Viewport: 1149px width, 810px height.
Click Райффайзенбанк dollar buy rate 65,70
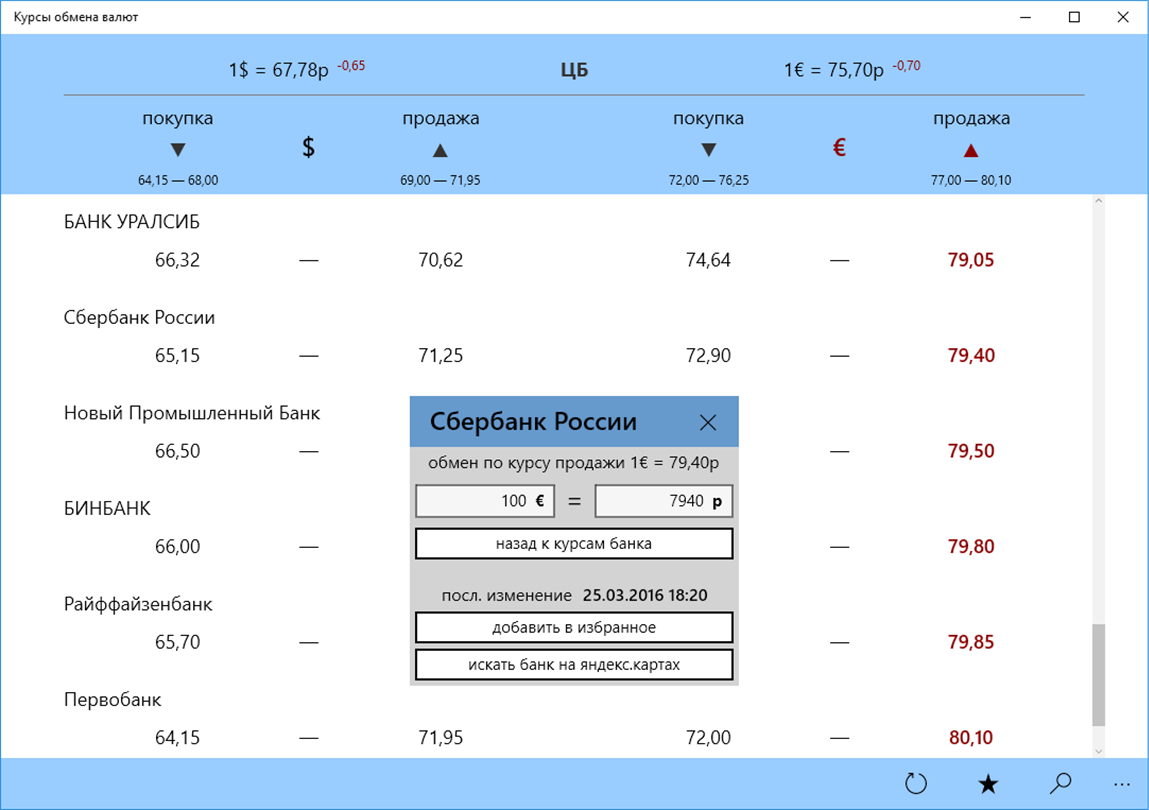(177, 642)
